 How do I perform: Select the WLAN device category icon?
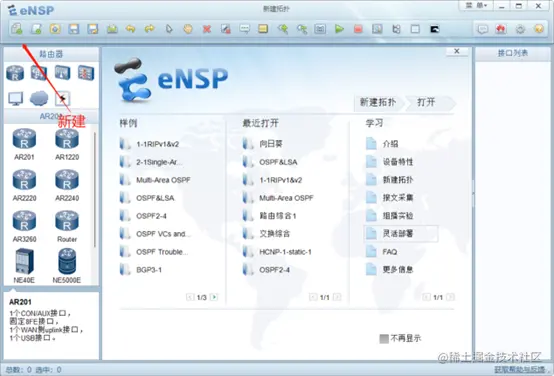63,73
